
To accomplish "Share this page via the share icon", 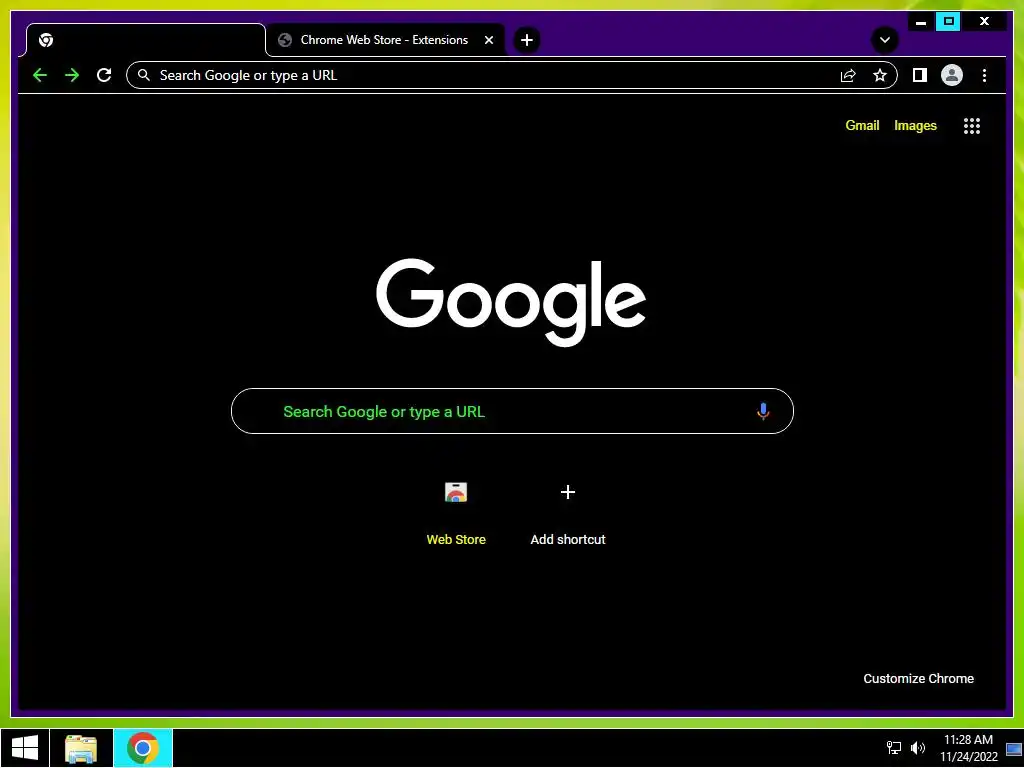I will (848, 75).
